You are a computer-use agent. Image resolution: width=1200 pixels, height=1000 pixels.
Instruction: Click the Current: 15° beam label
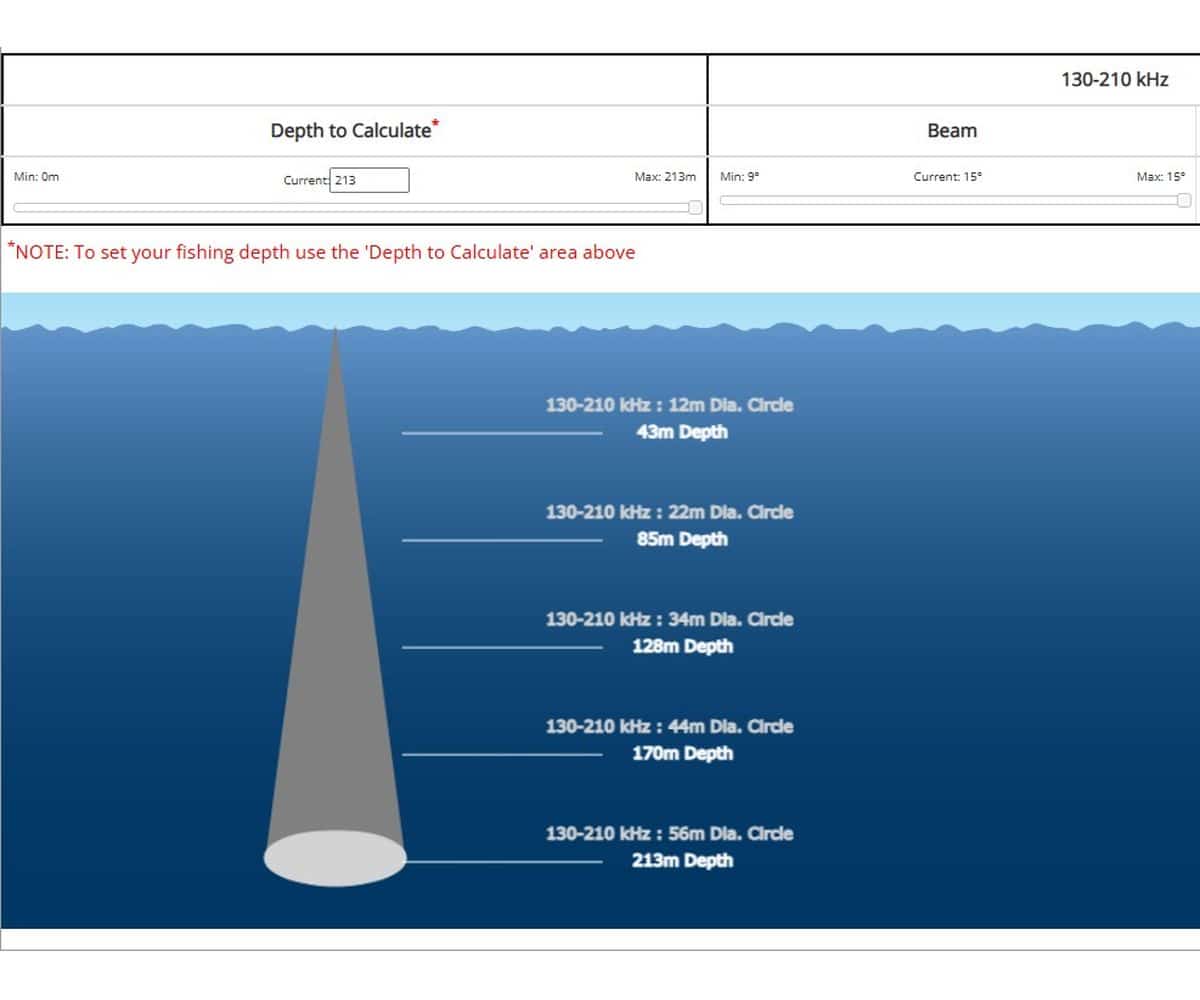(948, 177)
